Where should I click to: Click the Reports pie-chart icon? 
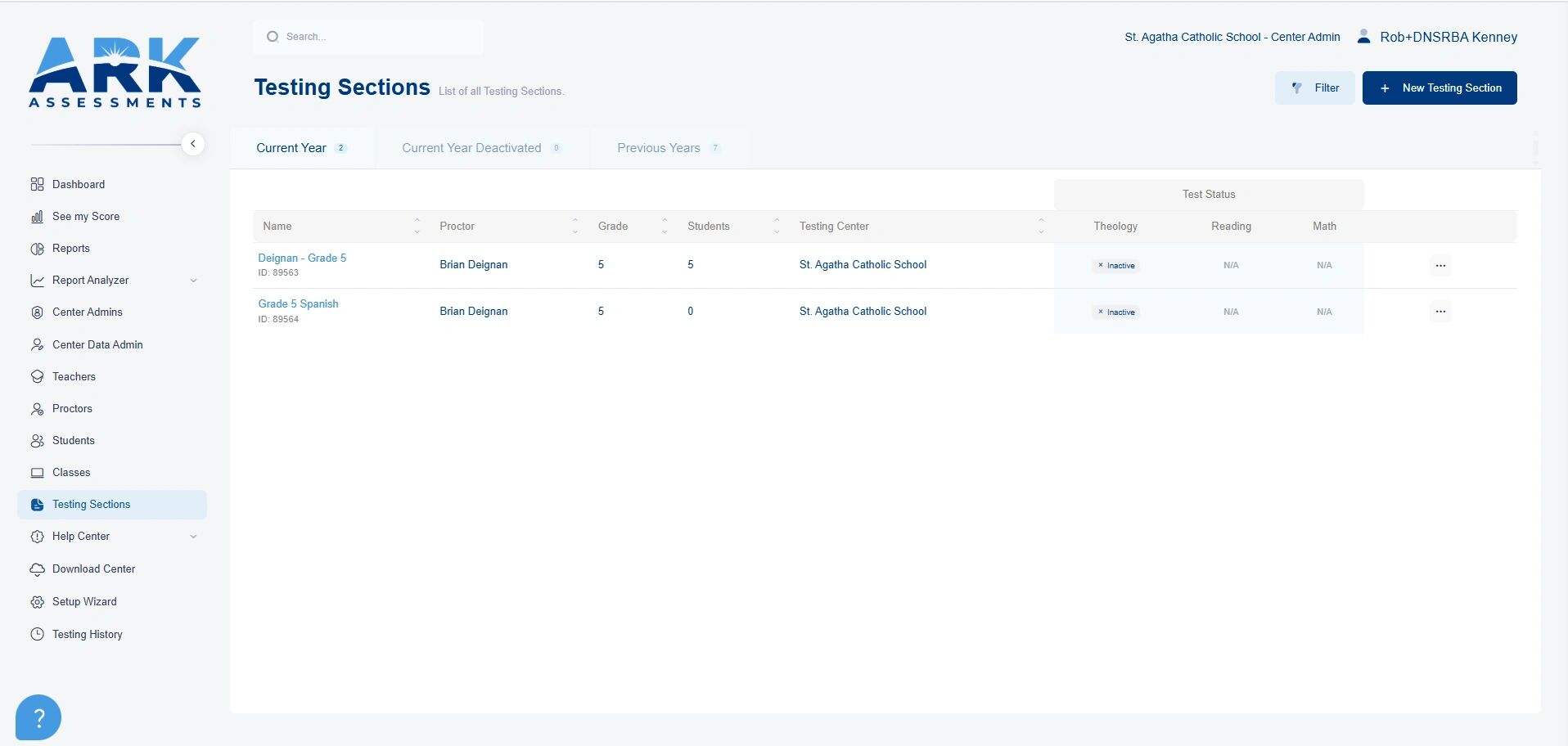coord(37,249)
